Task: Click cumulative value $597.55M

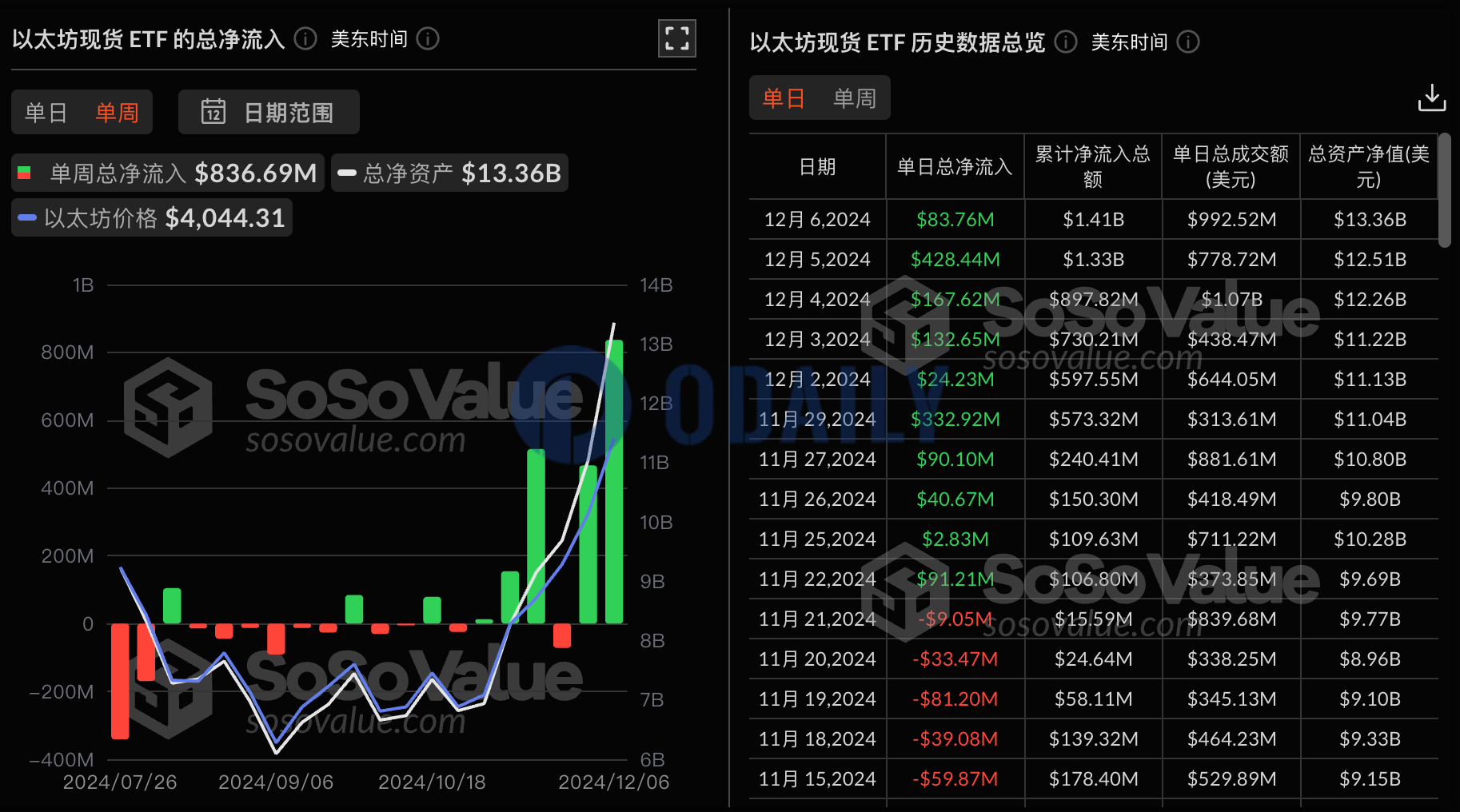Action: click(1093, 379)
